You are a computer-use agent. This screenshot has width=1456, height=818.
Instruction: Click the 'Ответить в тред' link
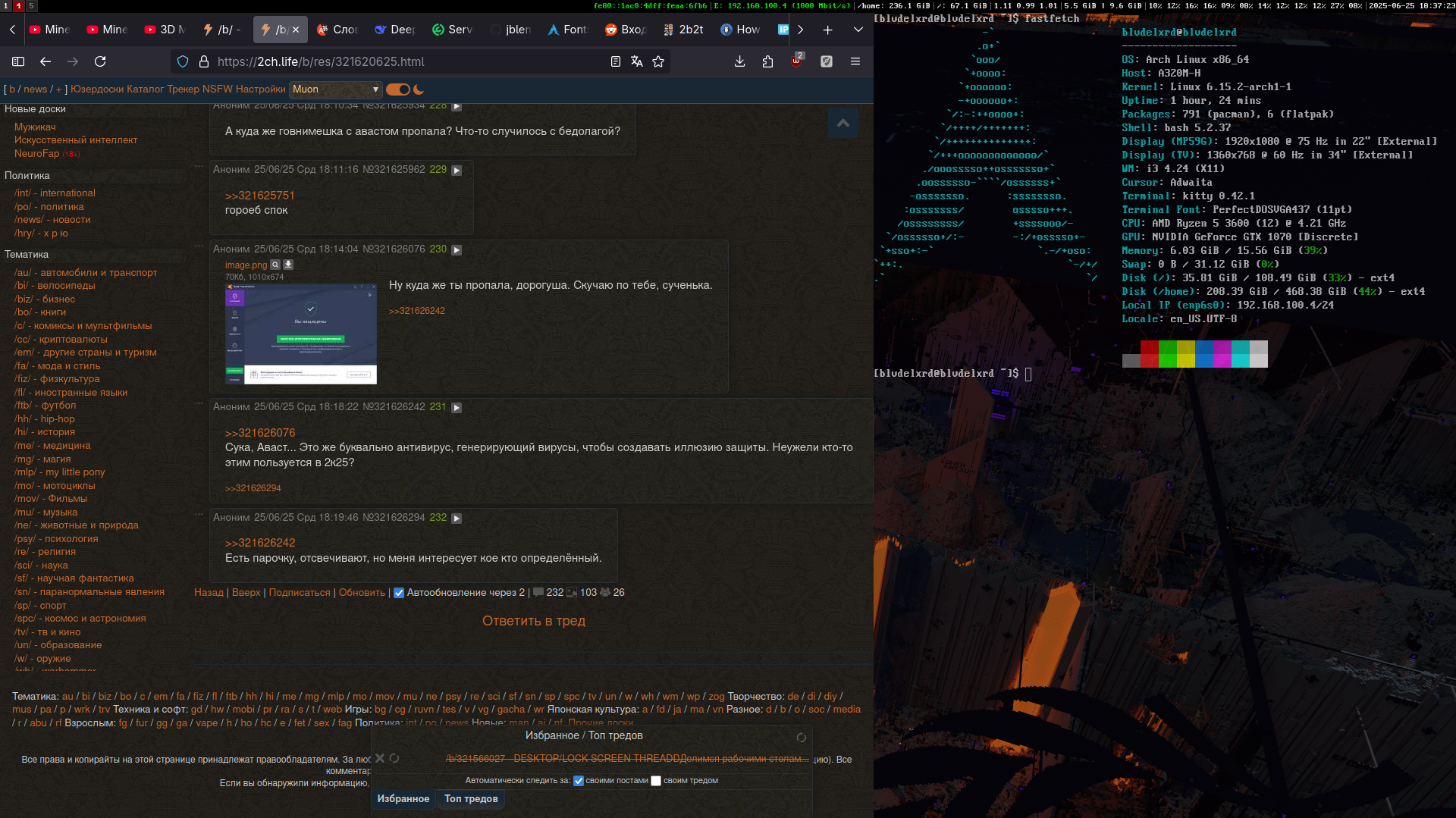click(x=534, y=621)
